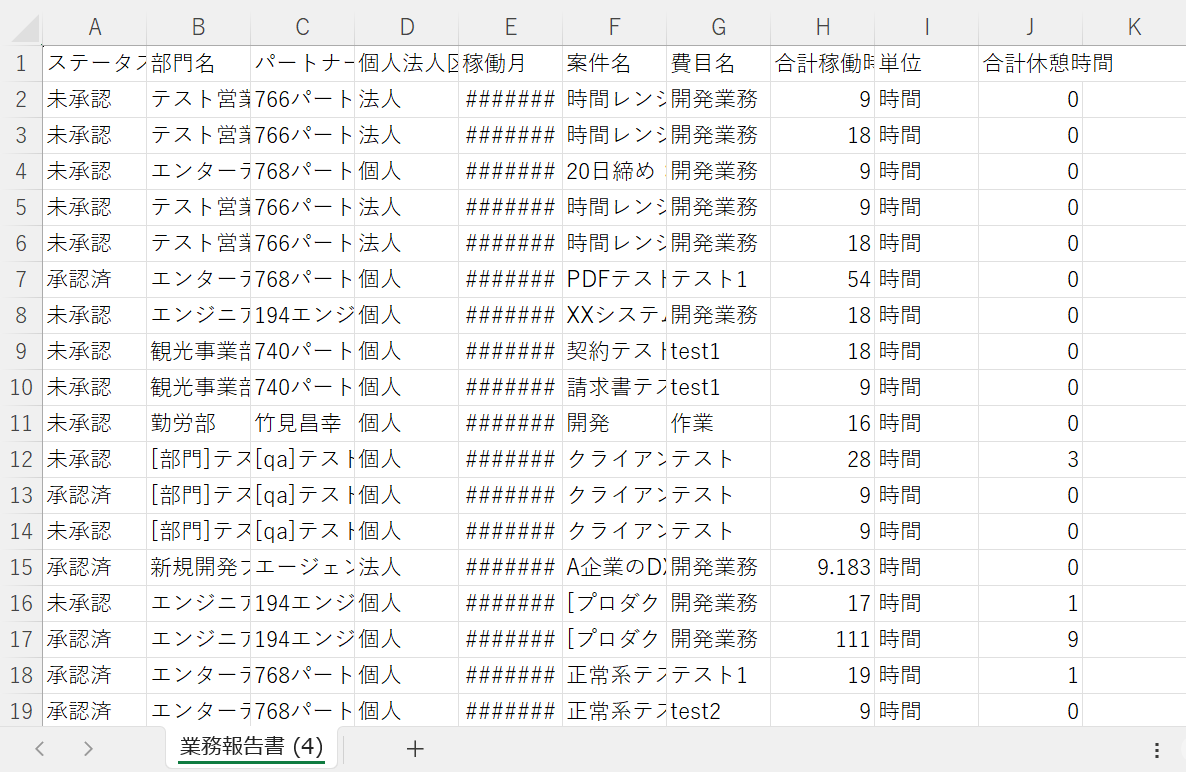Viewport: 1186px width, 772px height.
Task: Select column D header
Action: [x=406, y=27]
